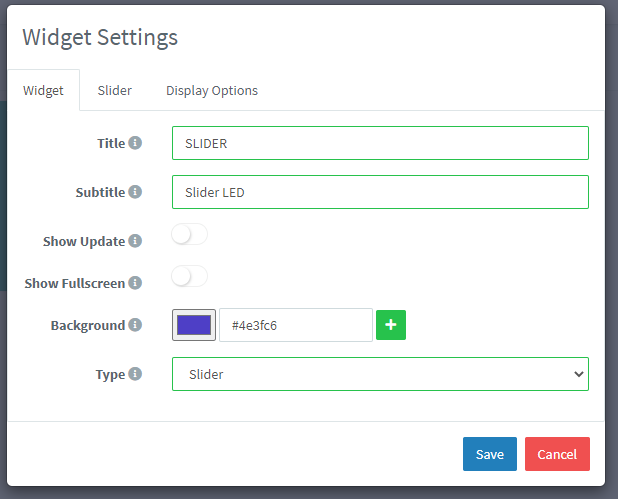Click the Title field containing SLIDER

point(380,143)
